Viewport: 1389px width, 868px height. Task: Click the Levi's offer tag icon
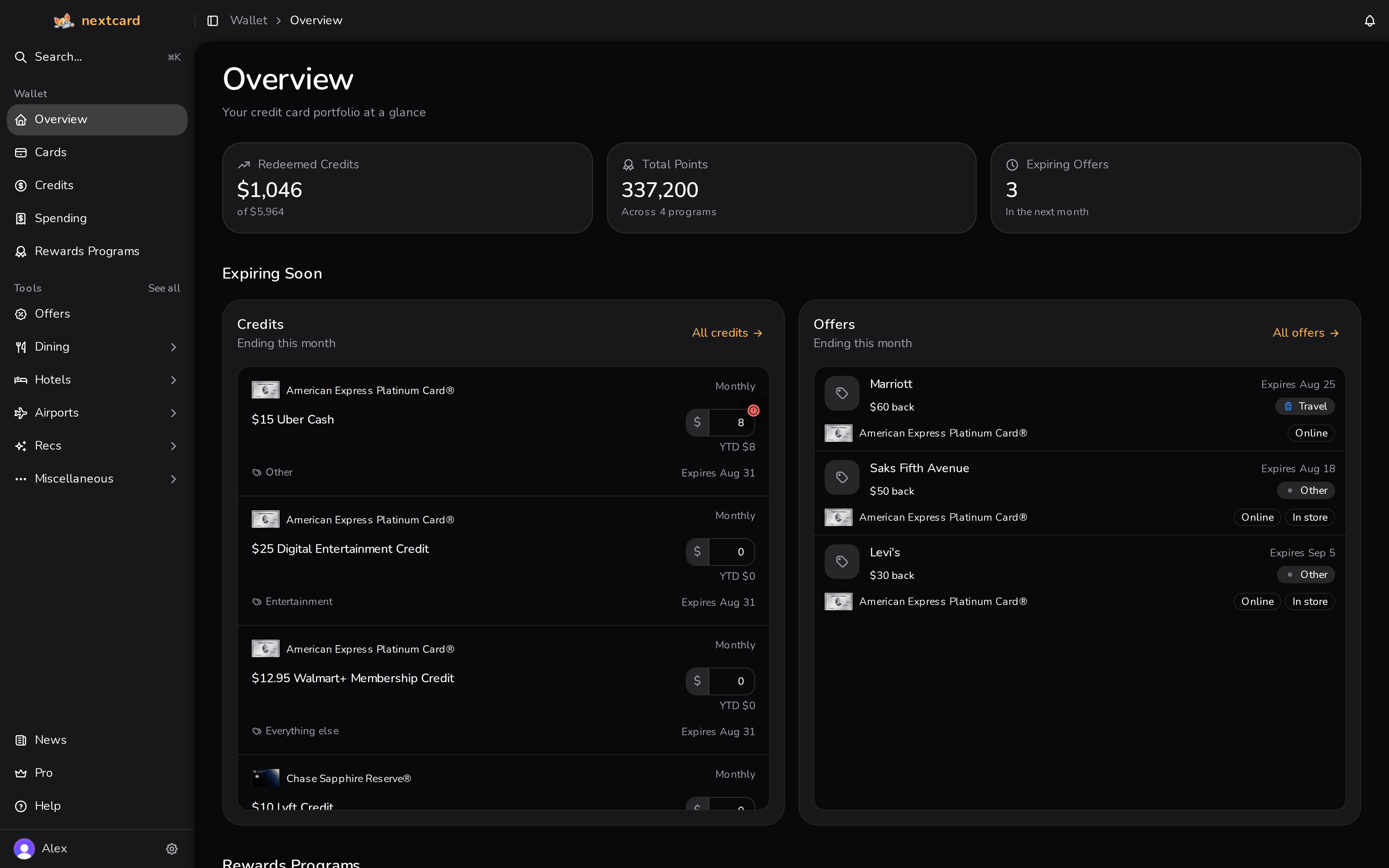[842, 561]
